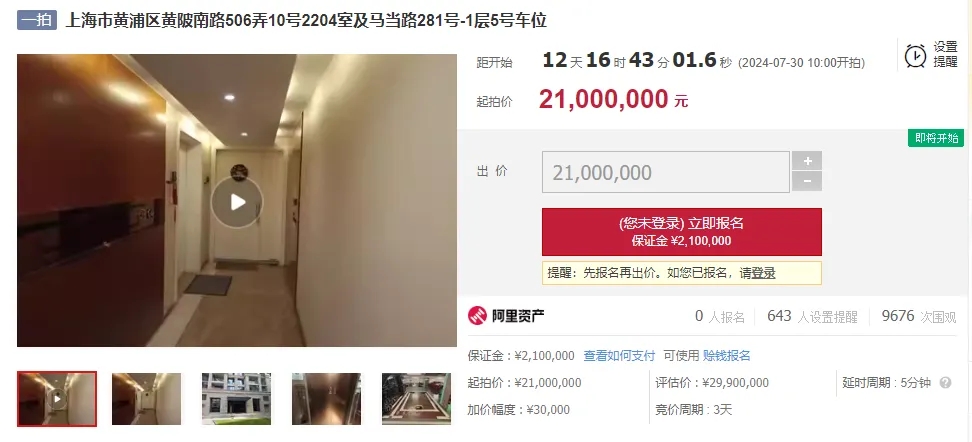Select the fourth elevator door thumbnail

click(326, 399)
